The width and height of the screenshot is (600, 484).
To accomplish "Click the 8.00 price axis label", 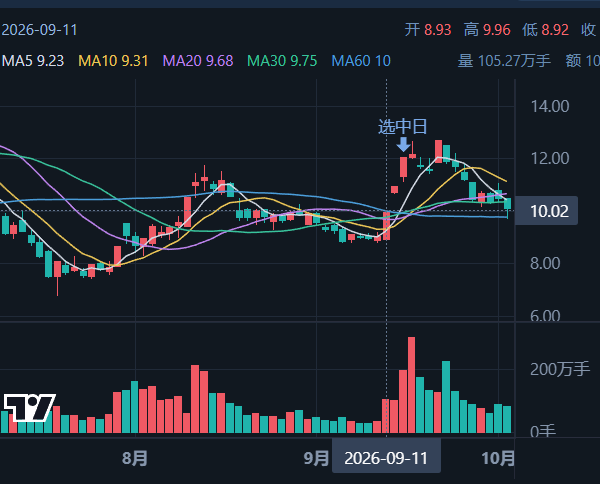I will 545,263.
